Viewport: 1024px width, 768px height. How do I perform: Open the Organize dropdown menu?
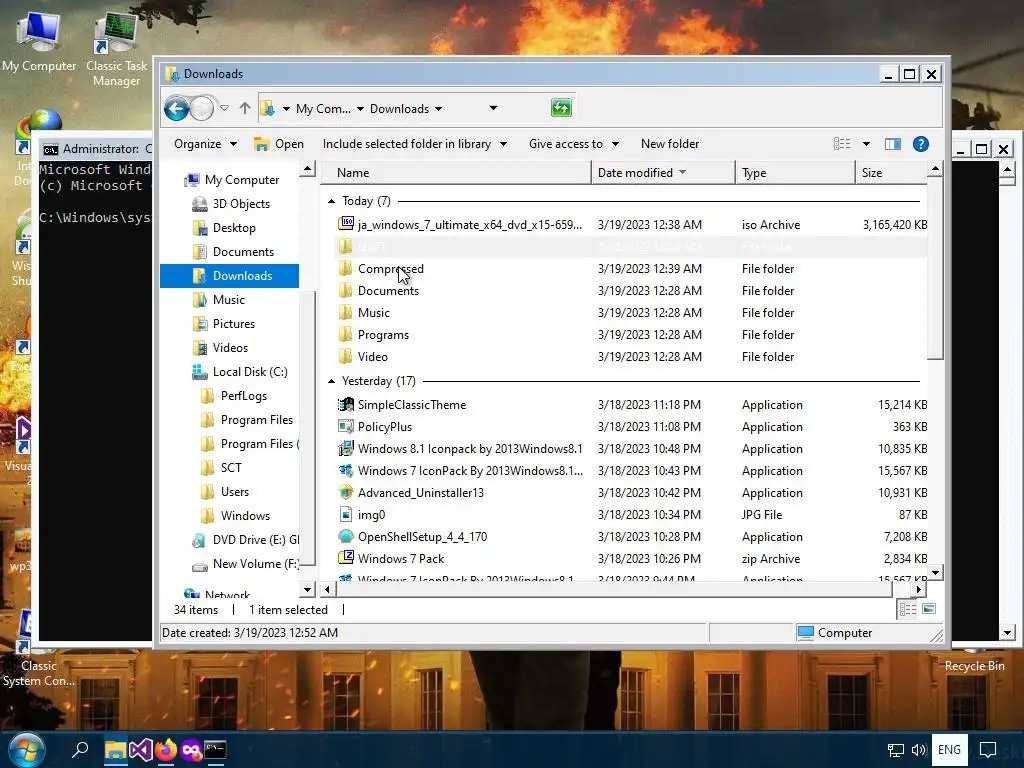click(205, 144)
